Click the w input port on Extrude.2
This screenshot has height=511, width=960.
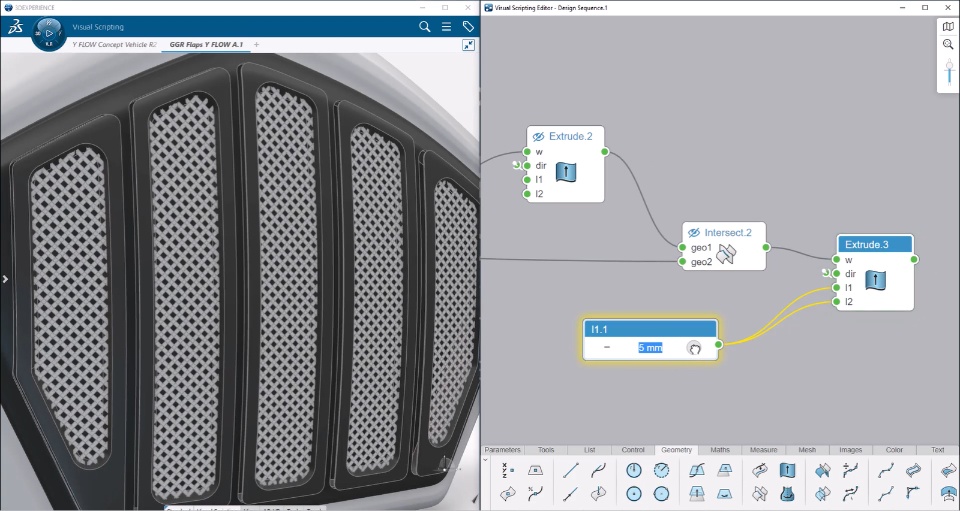coord(527,152)
